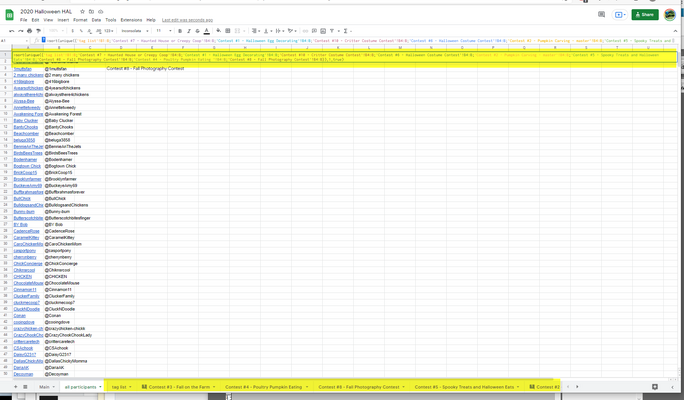Viewport: 684px width, 400px height.
Task: Activate the paint format tool
Action: click(x=38, y=31)
